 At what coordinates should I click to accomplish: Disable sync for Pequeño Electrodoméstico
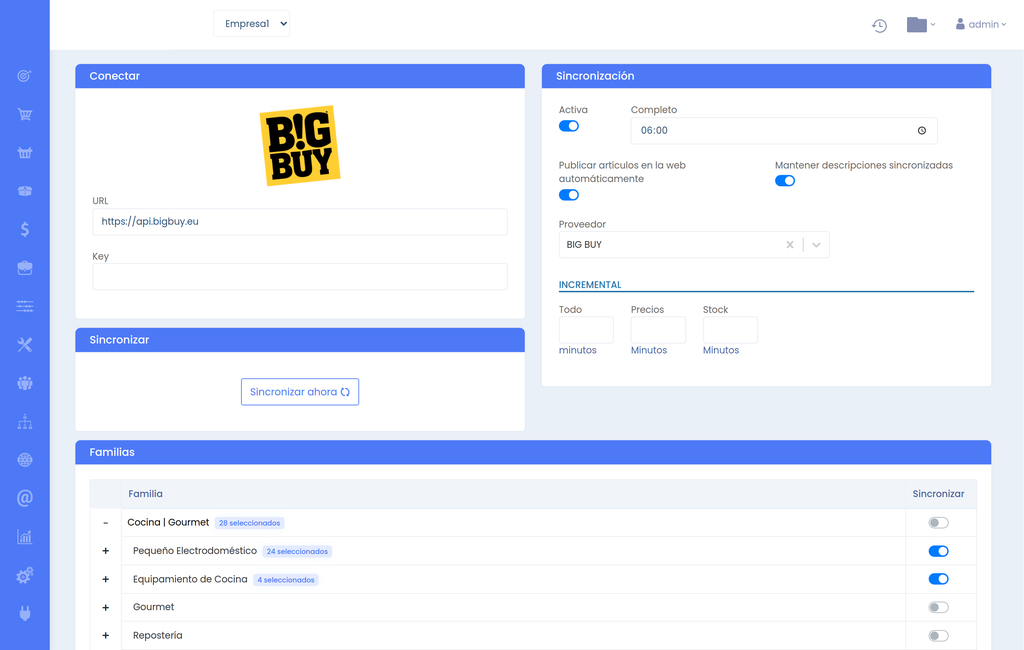[x=938, y=551]
